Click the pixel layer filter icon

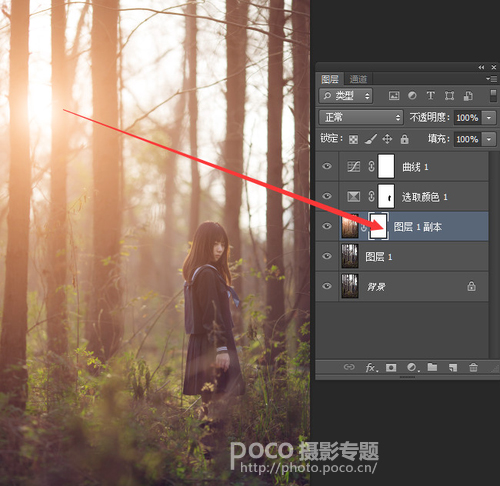[x=394, y=96]
